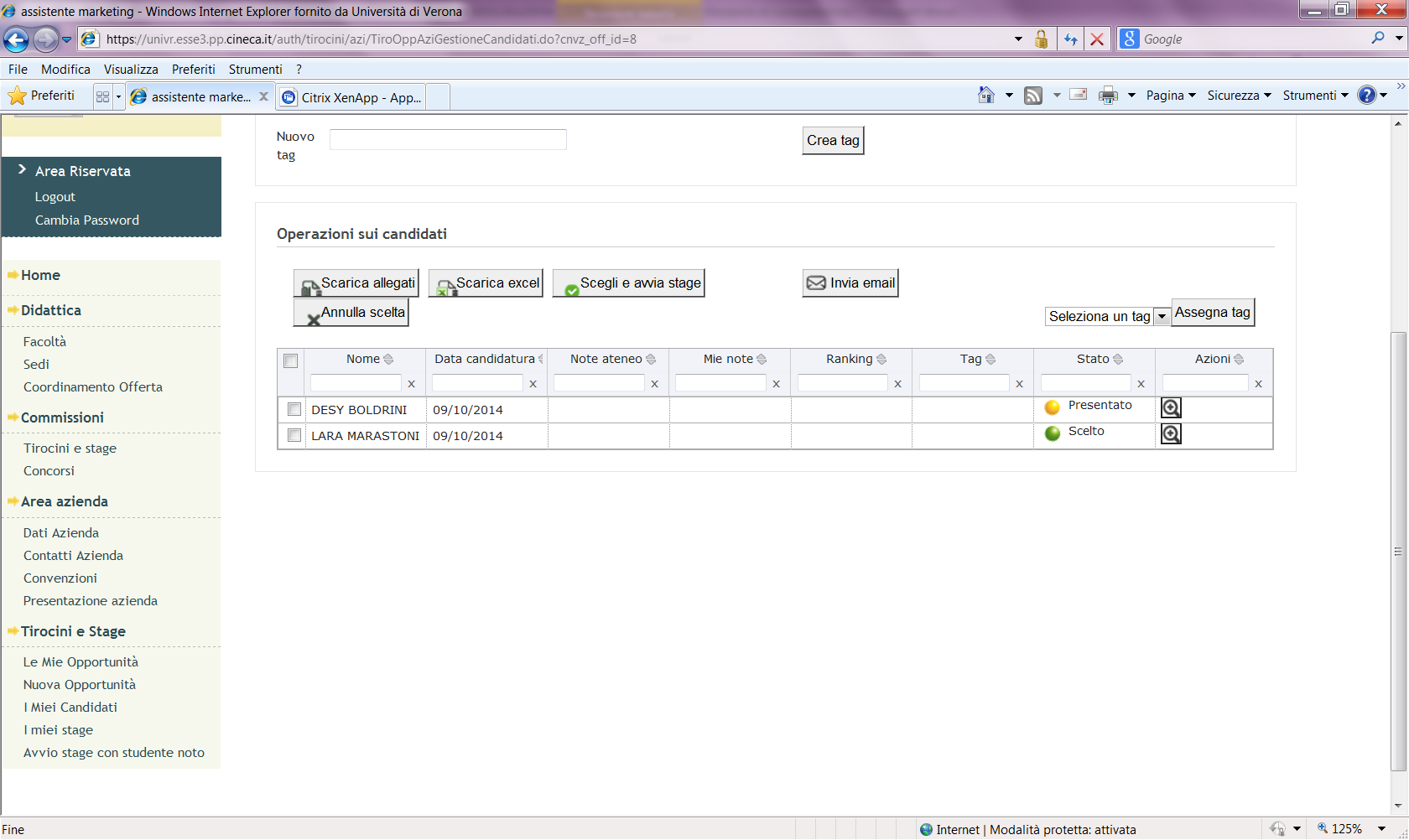Open the Print options dropdown arrow

tap(1131, 96)
